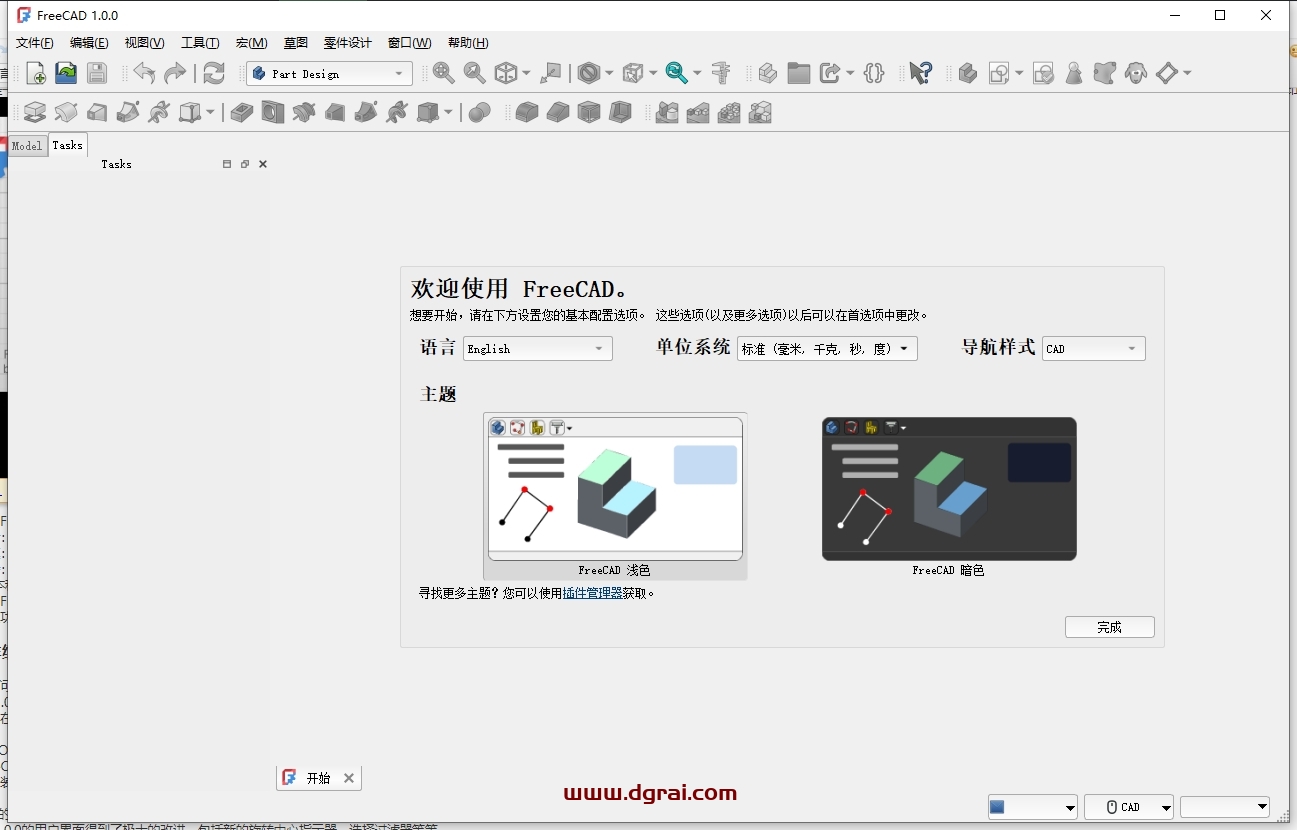Click the Draw style icon

[x=590, y=73]
